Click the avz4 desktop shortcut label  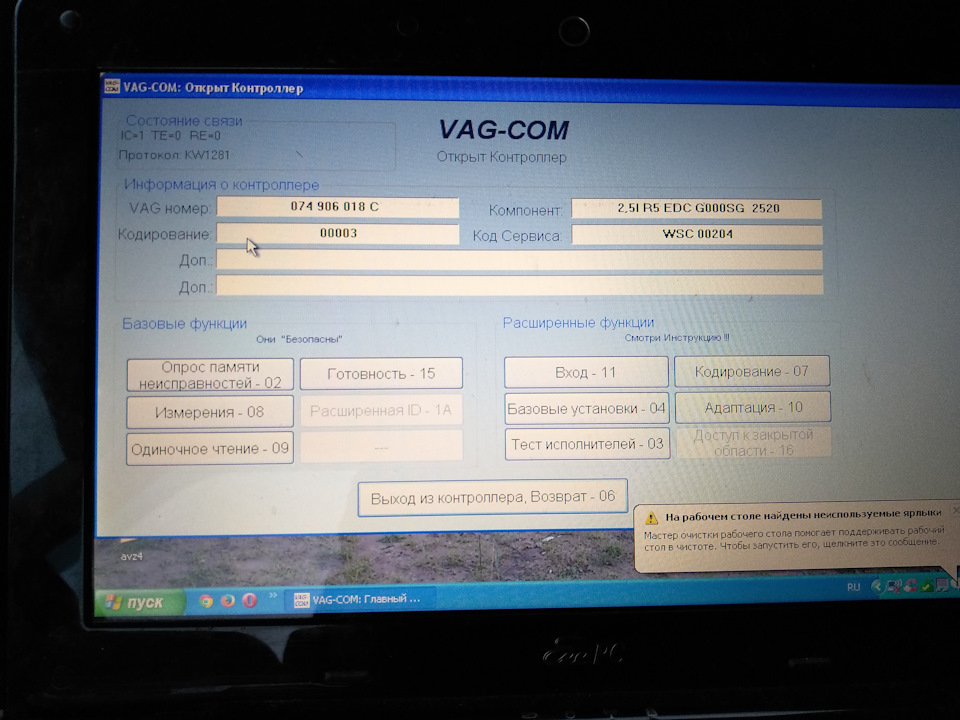[x=132, y=557]
